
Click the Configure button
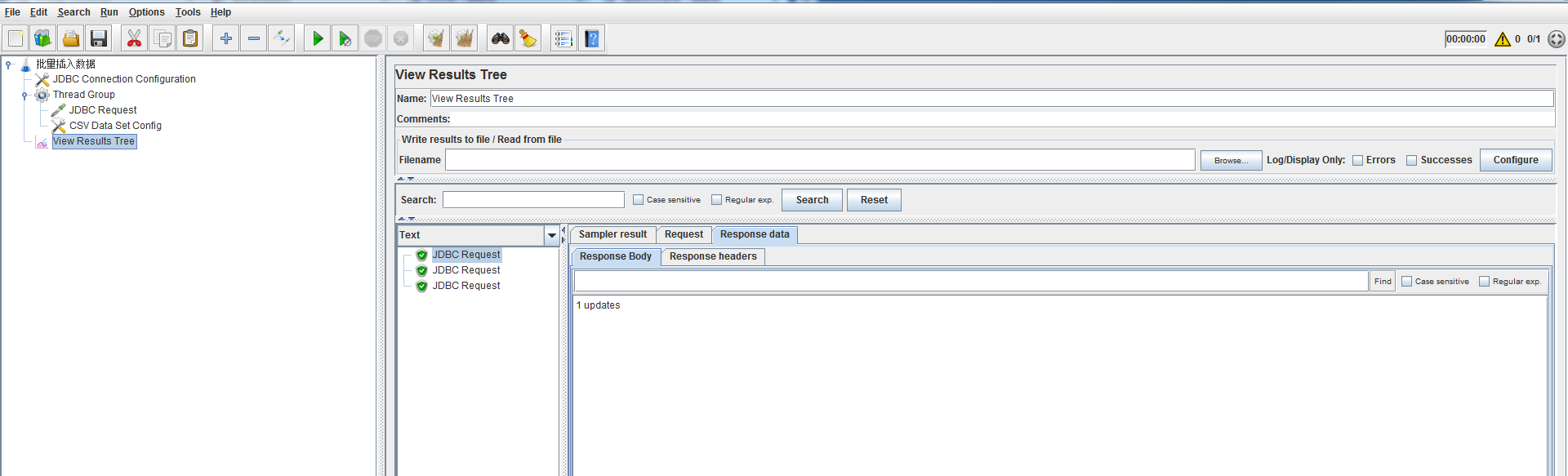click(1516, 160)
